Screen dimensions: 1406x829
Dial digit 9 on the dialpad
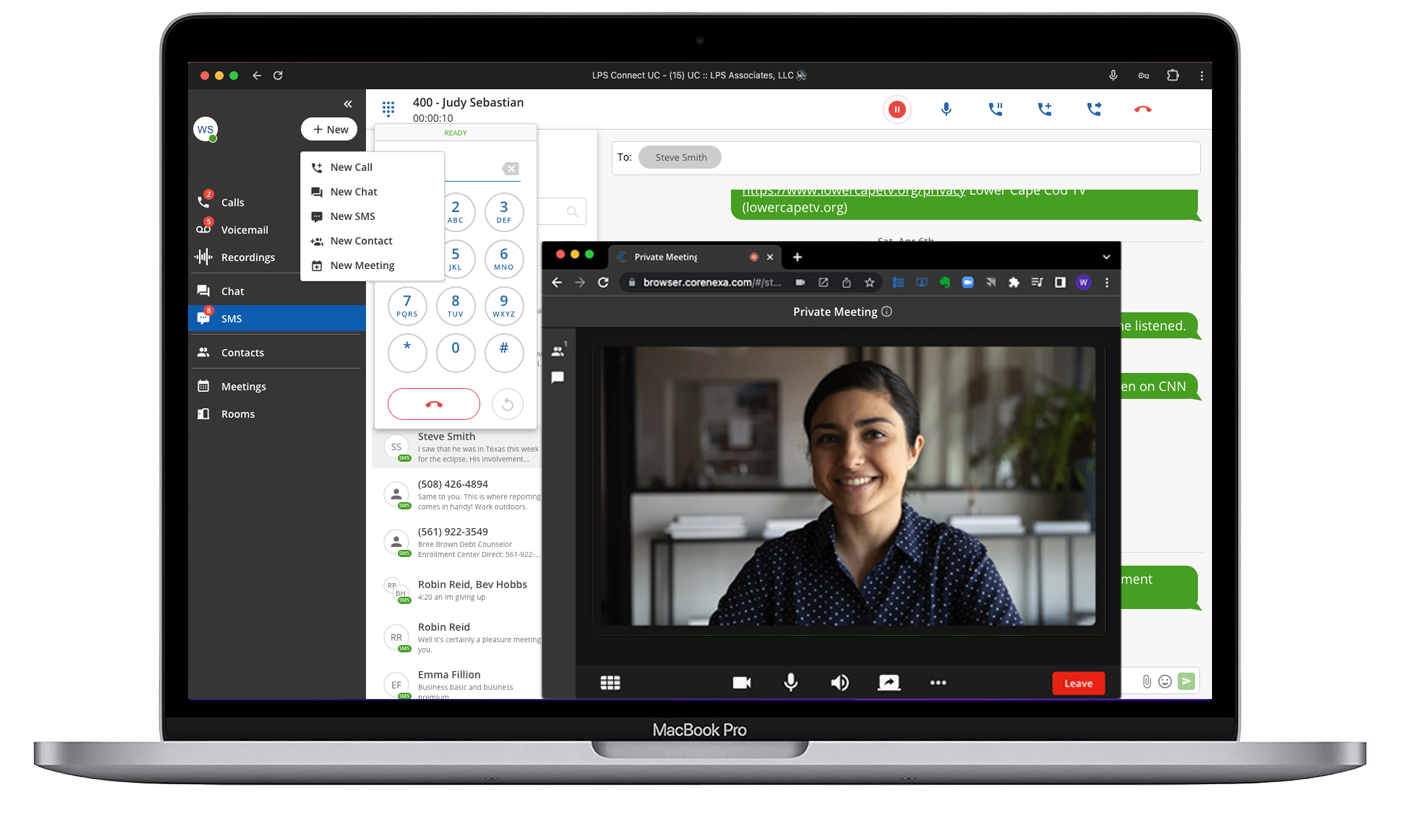pyautogui.click(x=504, y=306)
